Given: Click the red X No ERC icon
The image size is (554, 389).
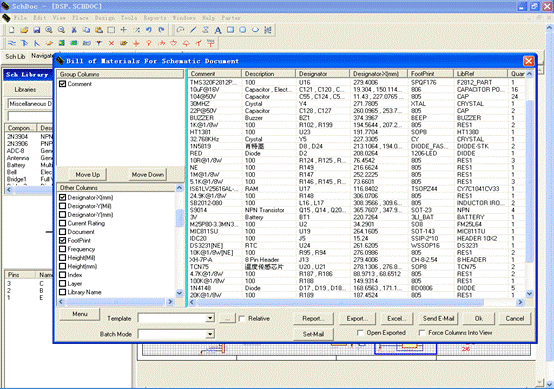Looking at the screenshot, I should pos(111,43).
